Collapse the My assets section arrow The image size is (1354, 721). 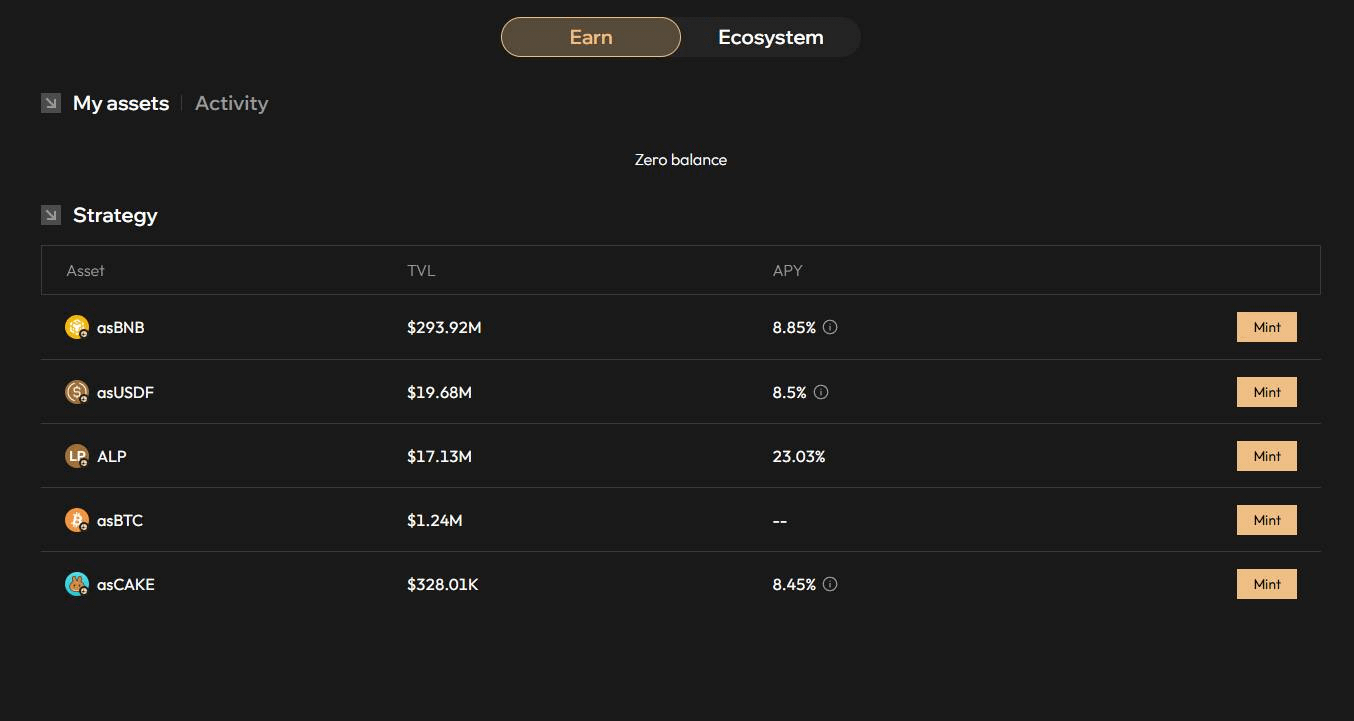click(x=51, y=103)
